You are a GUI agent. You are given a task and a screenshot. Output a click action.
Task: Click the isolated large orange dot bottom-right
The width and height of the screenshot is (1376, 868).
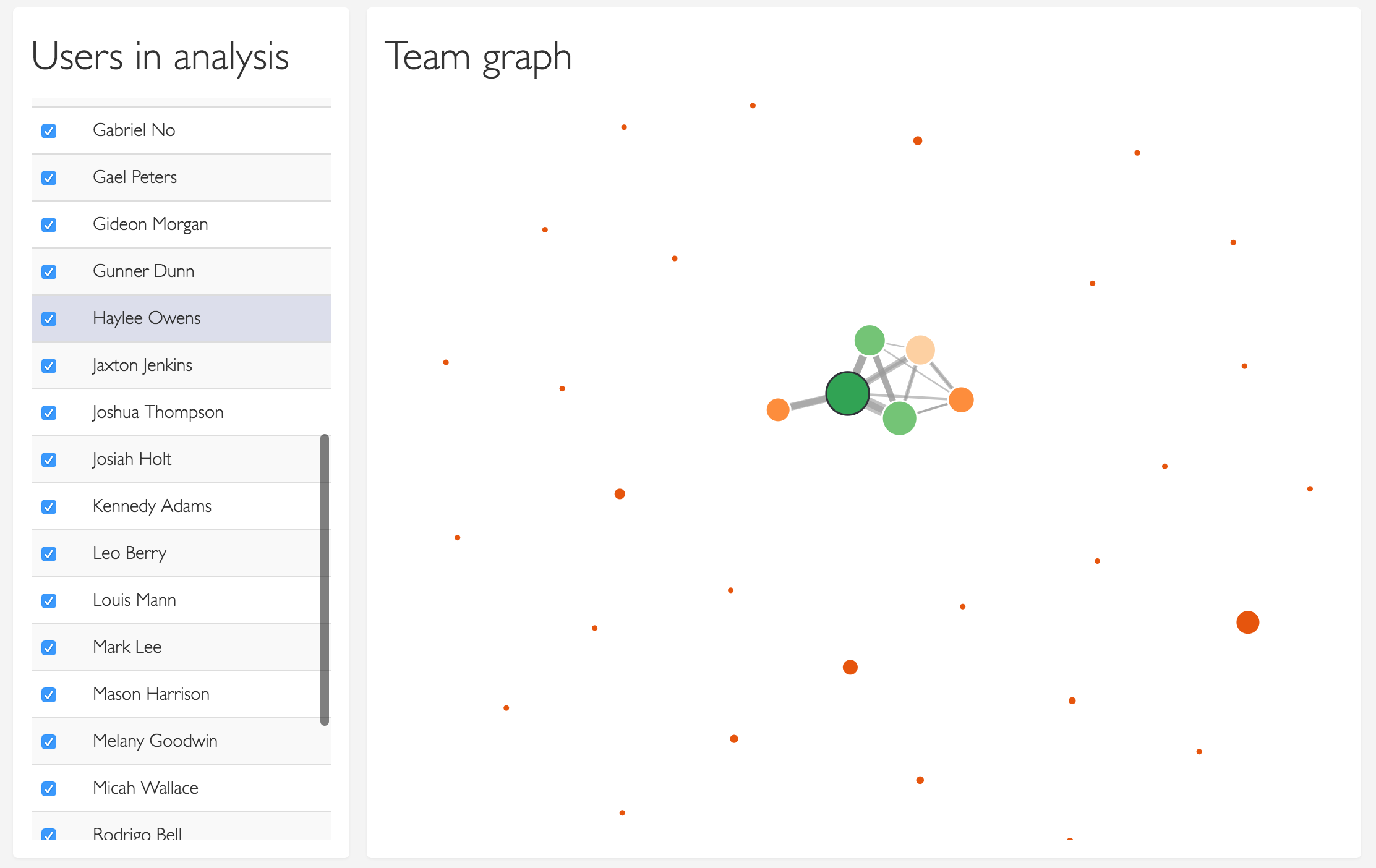pyautogui.click(x=1249, y=622)
